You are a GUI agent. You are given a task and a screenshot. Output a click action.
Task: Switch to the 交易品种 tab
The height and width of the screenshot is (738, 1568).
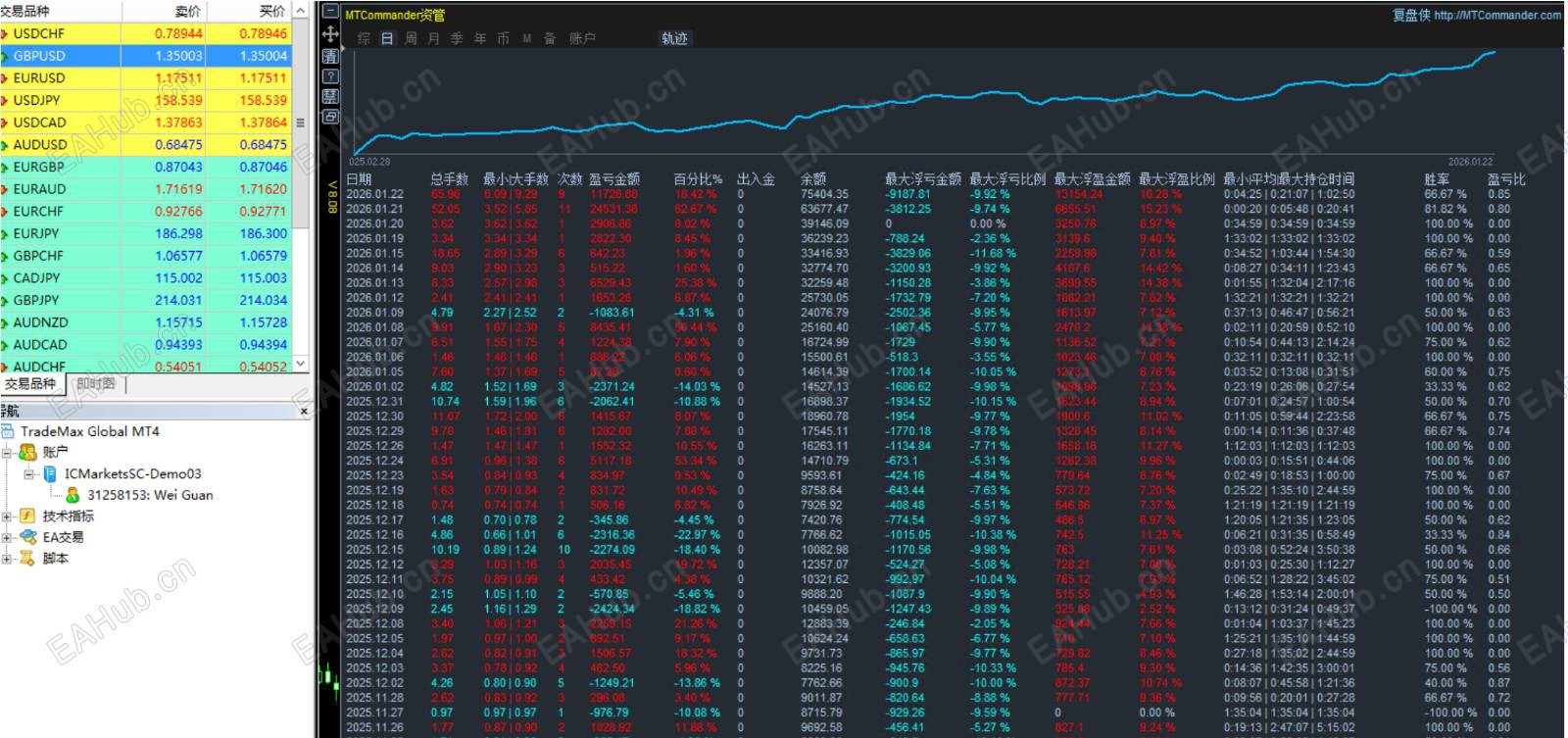tap(30, 384)
